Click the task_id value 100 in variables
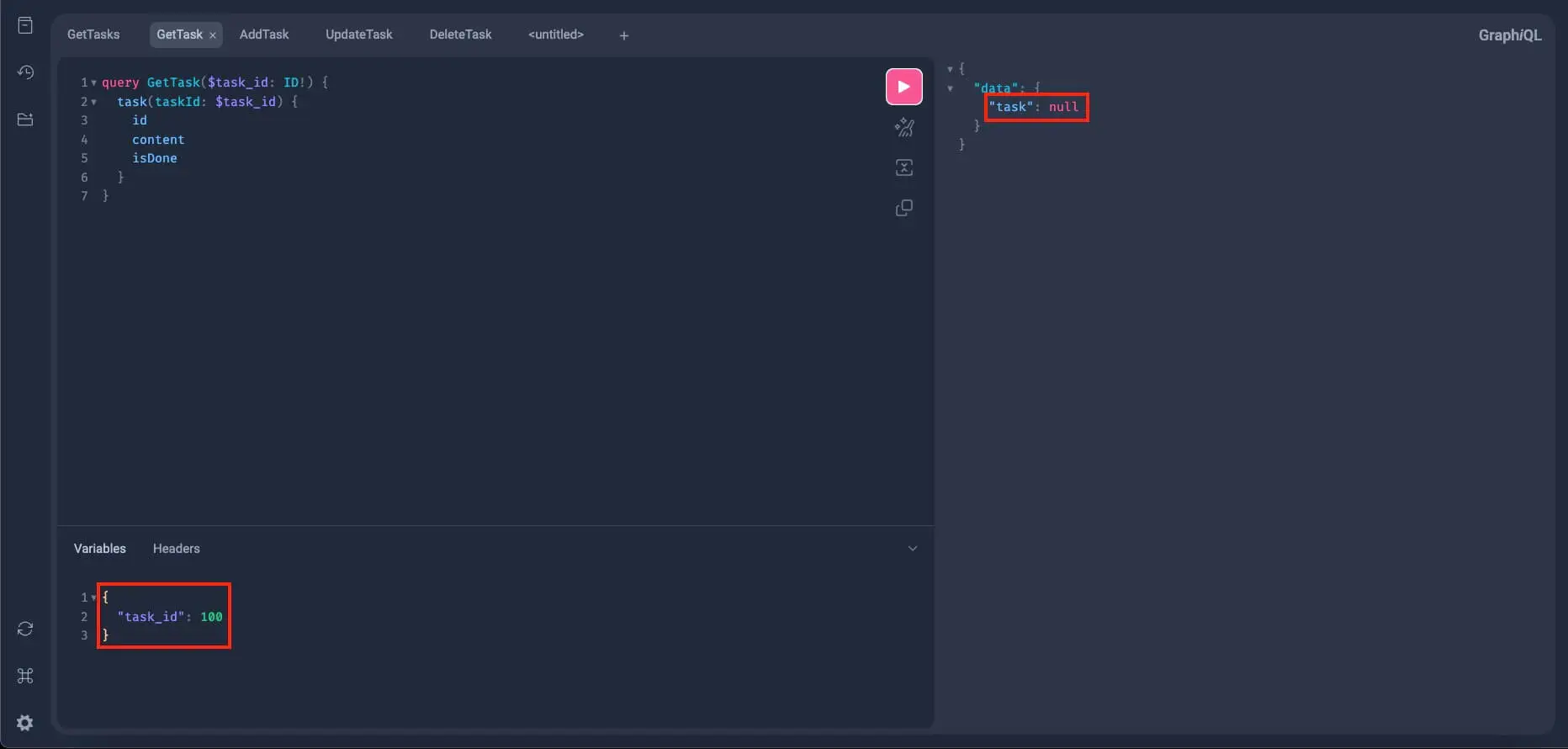The image size is (1568, 749). coord(211,617)
